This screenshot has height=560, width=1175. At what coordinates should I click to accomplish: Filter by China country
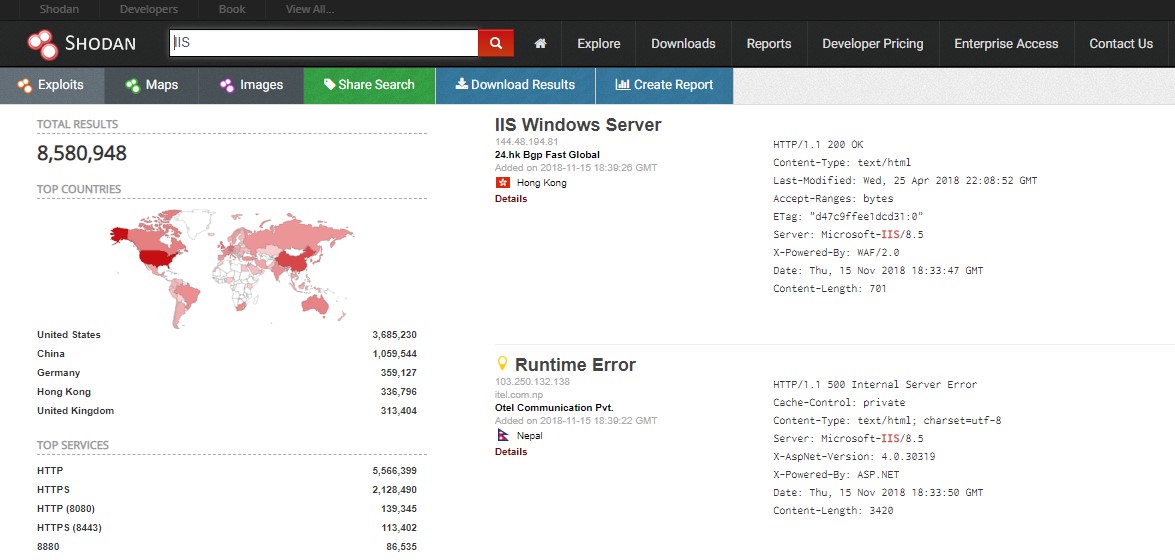pos(51,354)
